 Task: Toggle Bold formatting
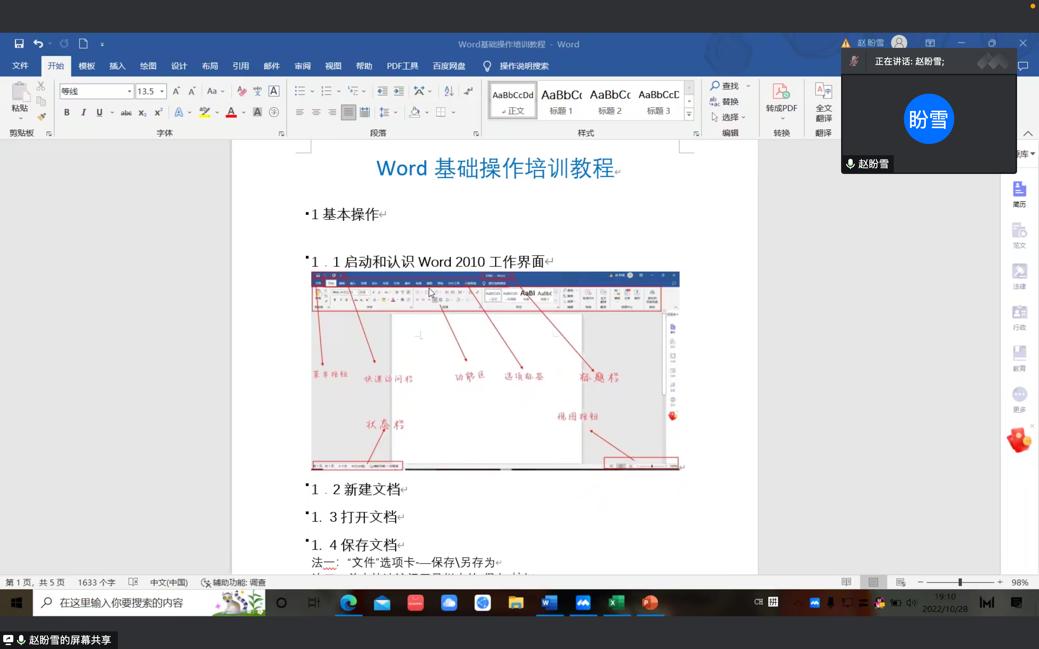pos(67,113)
